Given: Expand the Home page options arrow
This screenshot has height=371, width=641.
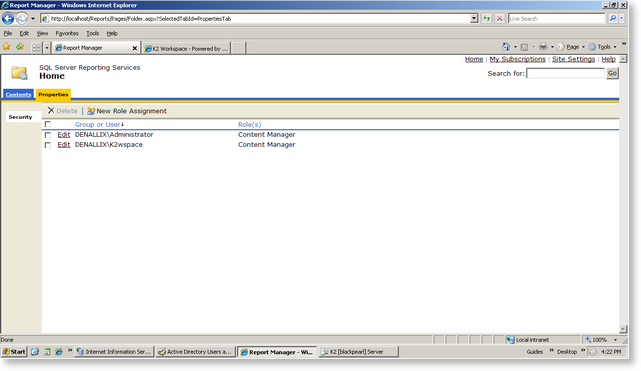Looking at the screenshot, I should click(515, 47).
